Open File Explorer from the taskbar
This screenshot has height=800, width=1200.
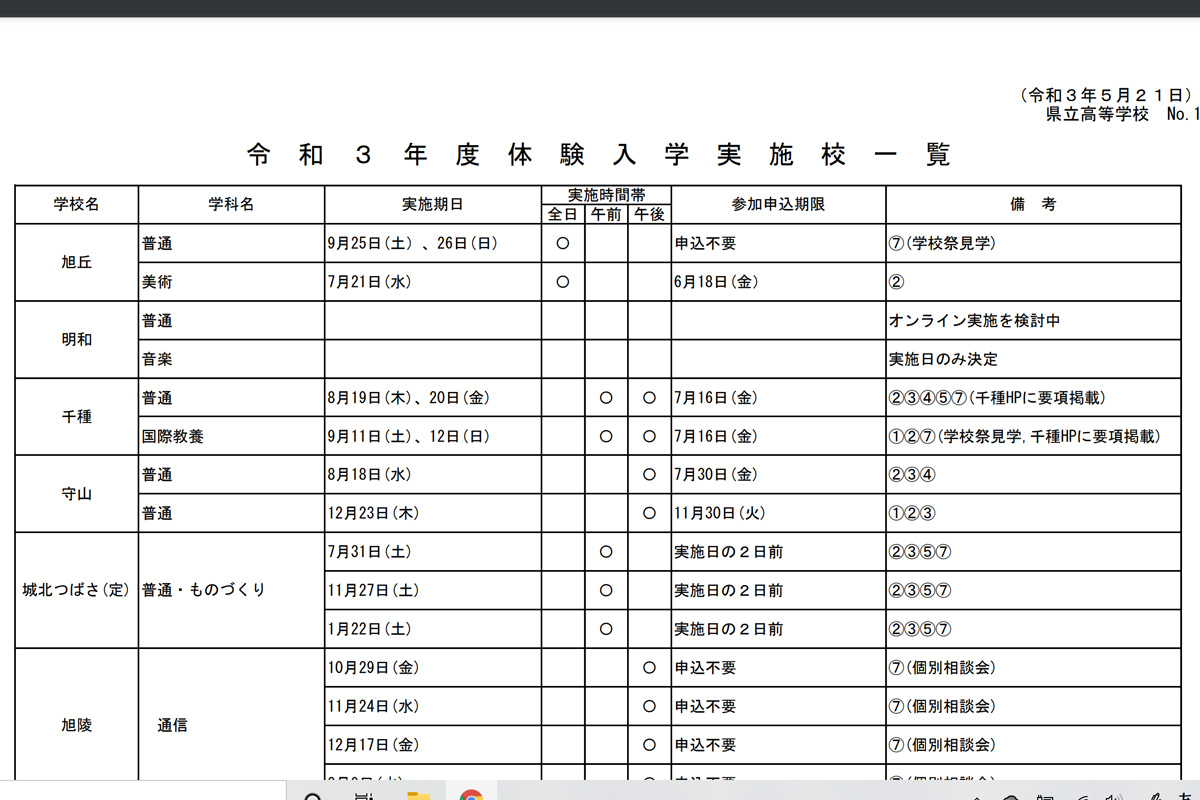point(418,796)
